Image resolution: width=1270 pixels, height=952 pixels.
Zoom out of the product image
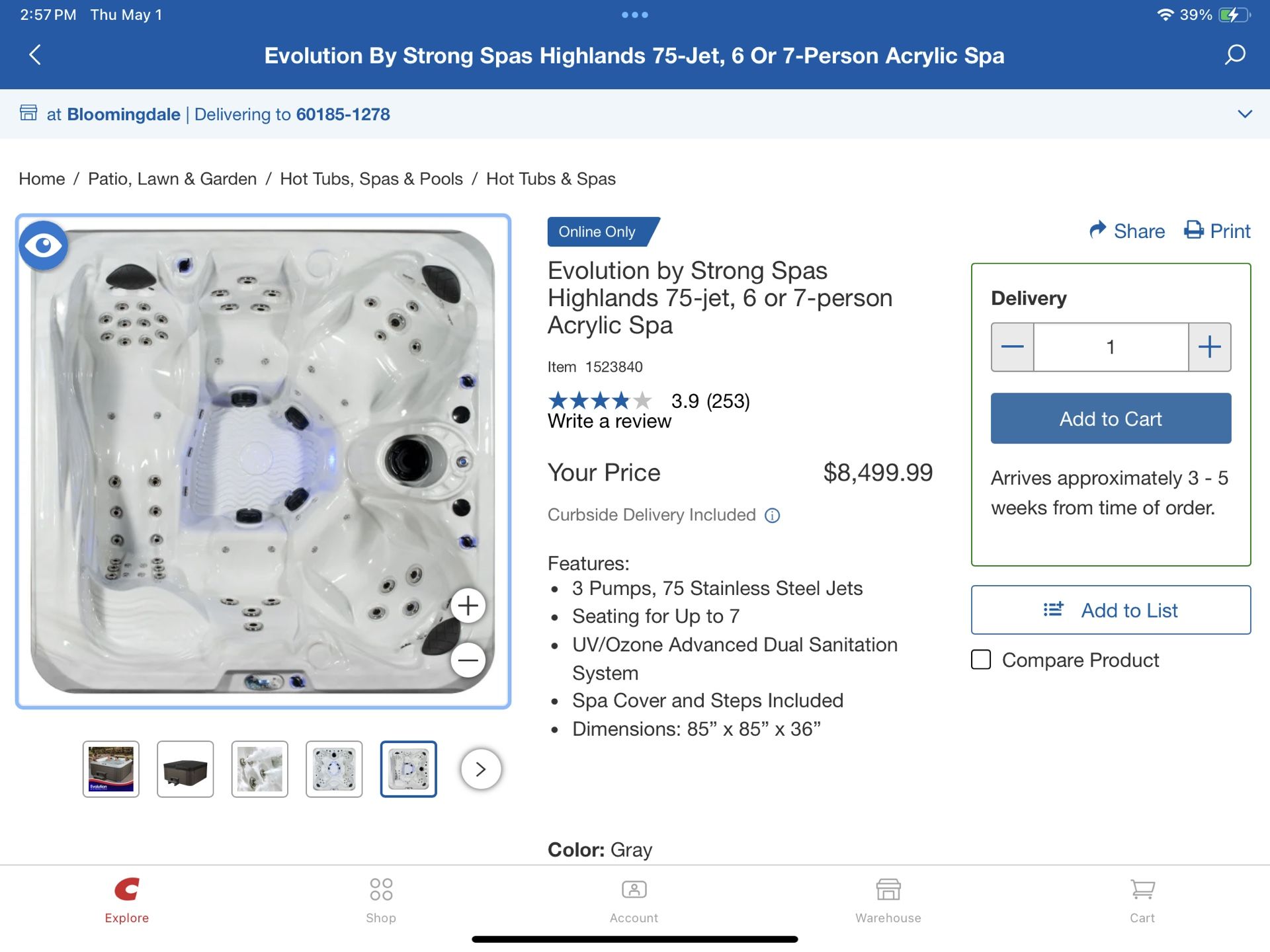[468, 660]
